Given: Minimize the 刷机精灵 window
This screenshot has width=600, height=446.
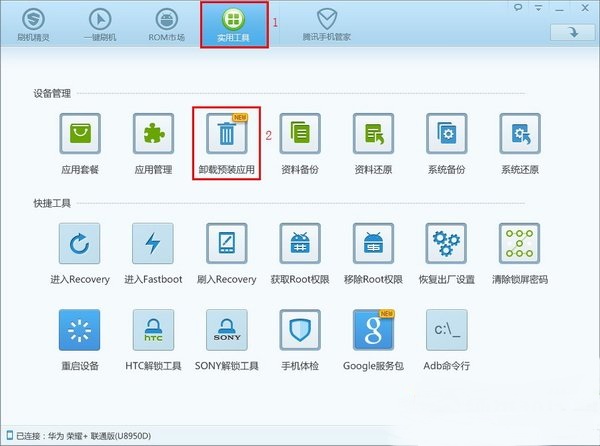Looking at the screenshot, I should pos(559,9).
